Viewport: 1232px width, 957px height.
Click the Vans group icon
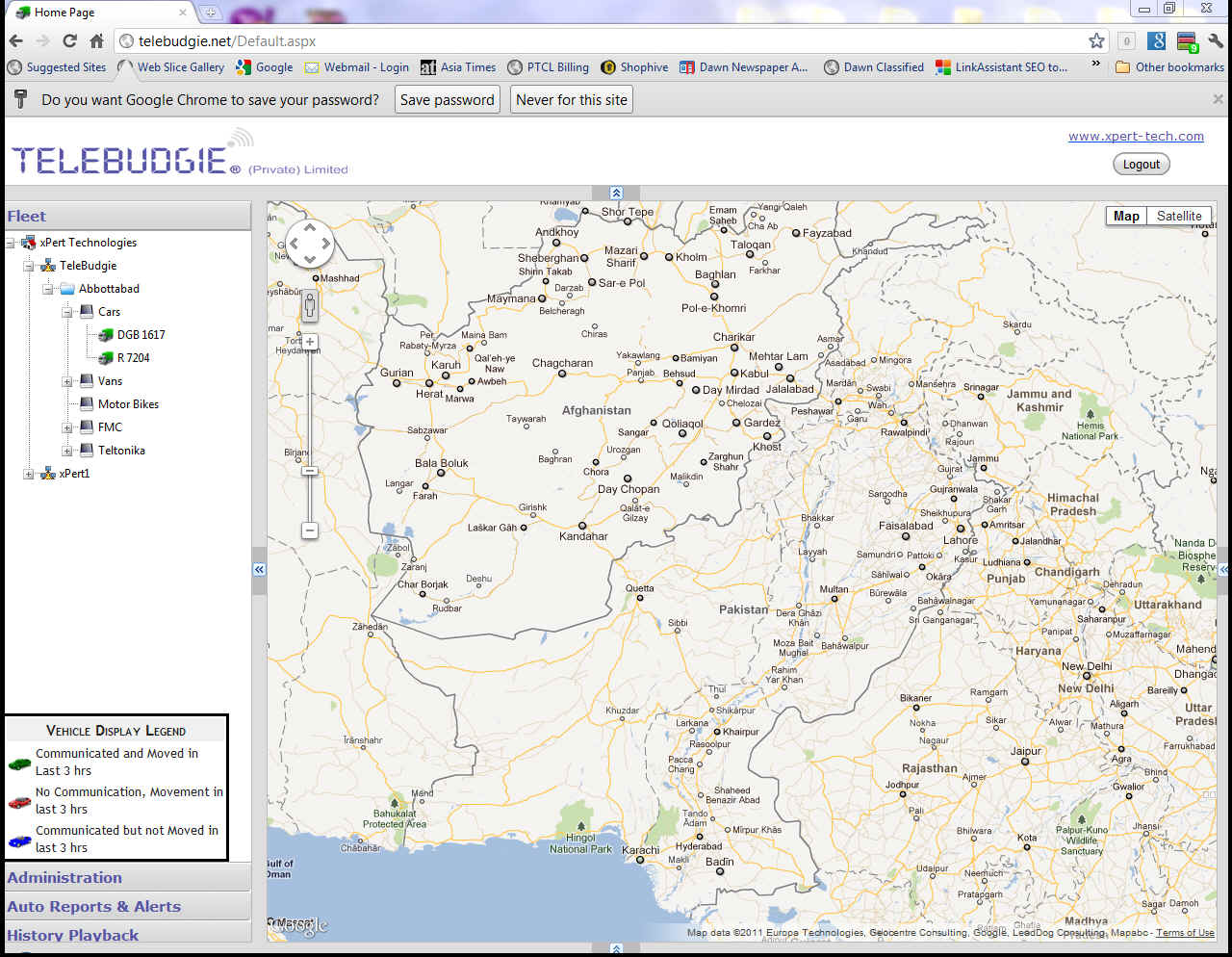point(87,381)
